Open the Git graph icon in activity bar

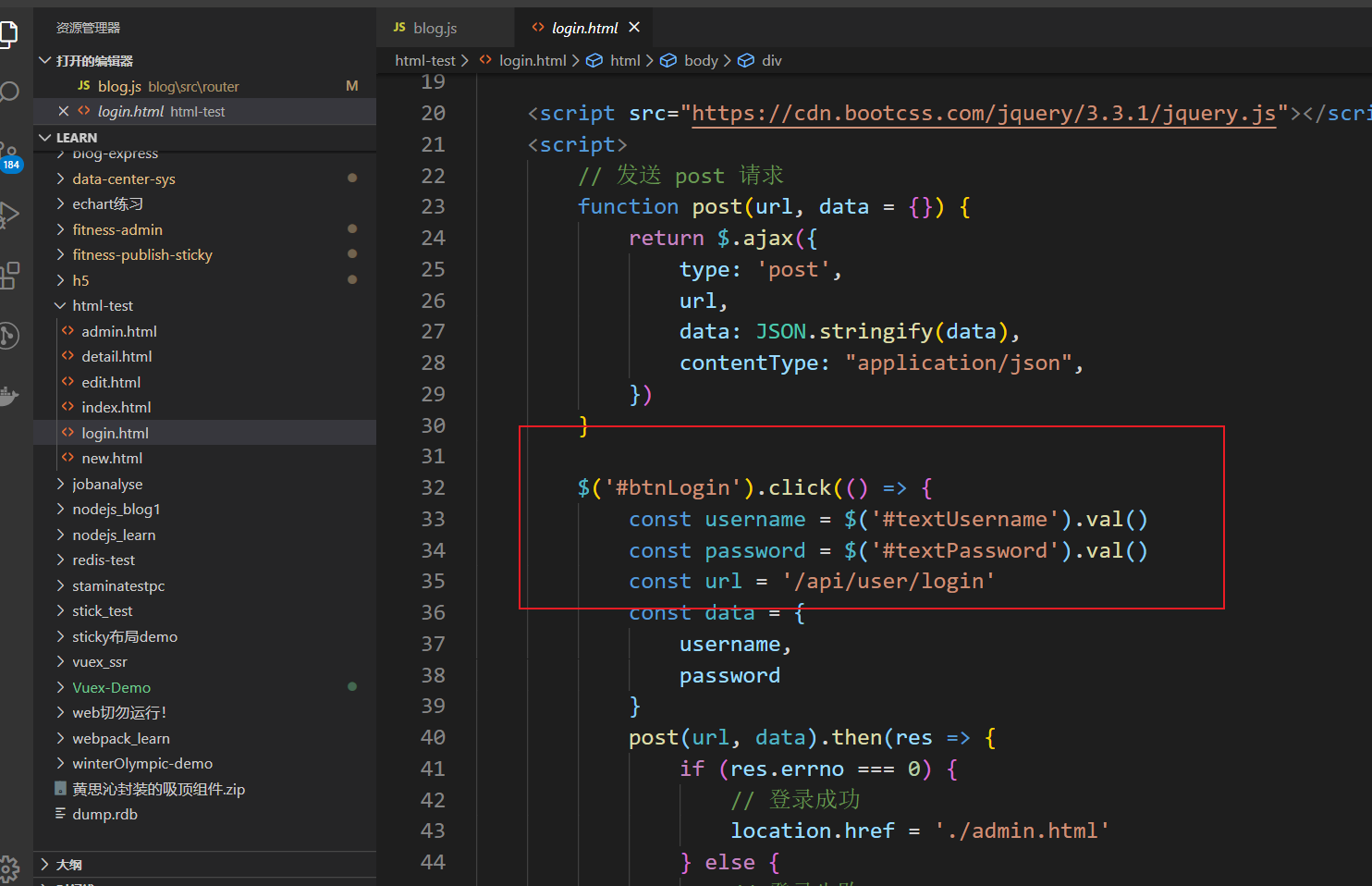pyautogui.click(x=9, y=335)
